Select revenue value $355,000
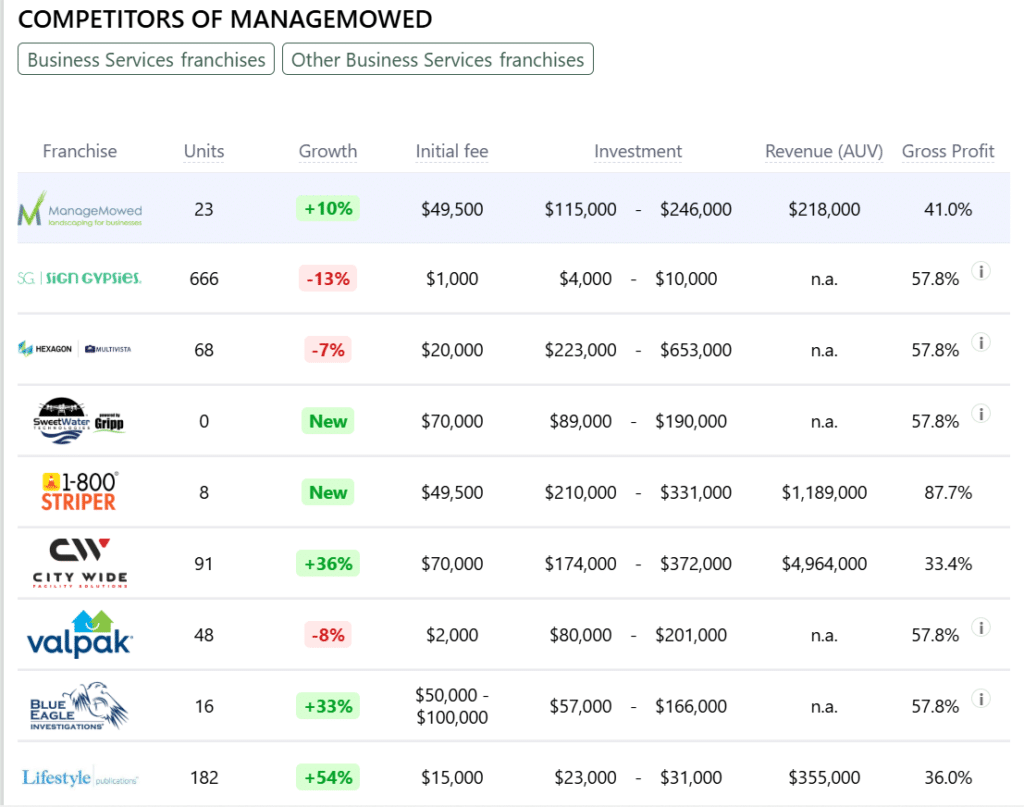Image resolution: width=1024 pixels, height=807 pixels. [824, 778]
